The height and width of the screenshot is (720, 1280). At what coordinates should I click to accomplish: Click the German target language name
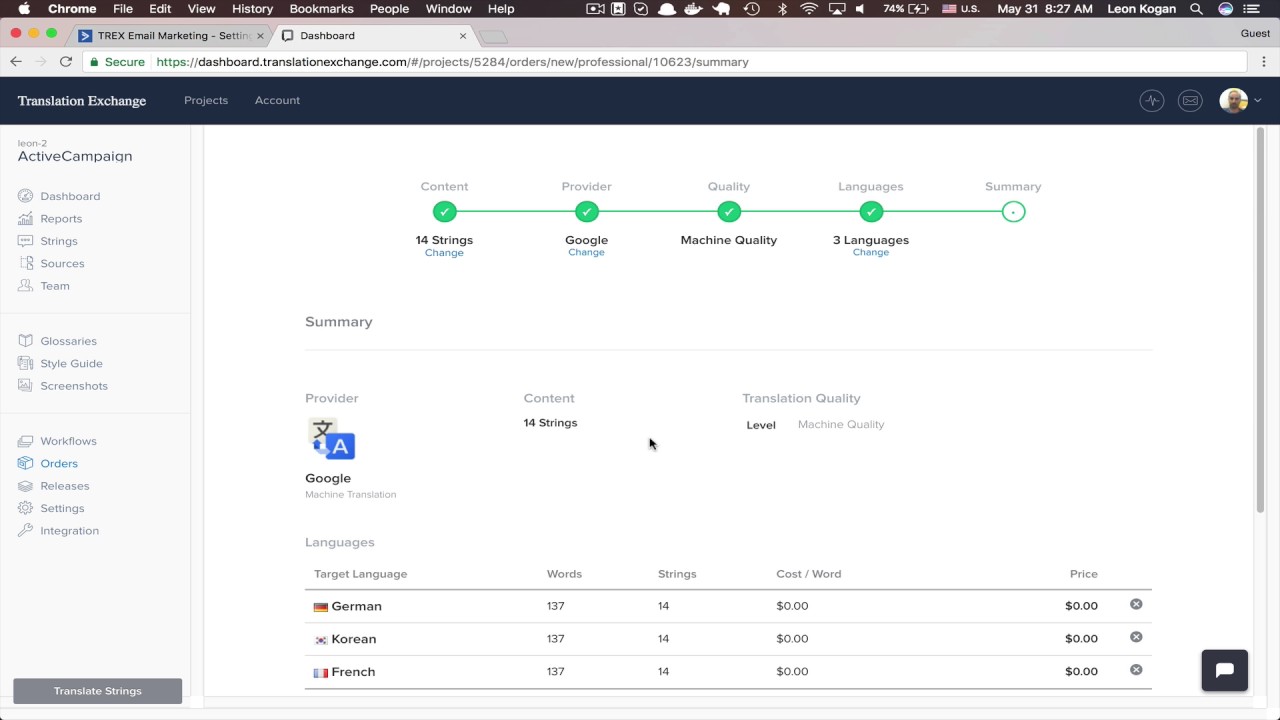click(356, 606)
